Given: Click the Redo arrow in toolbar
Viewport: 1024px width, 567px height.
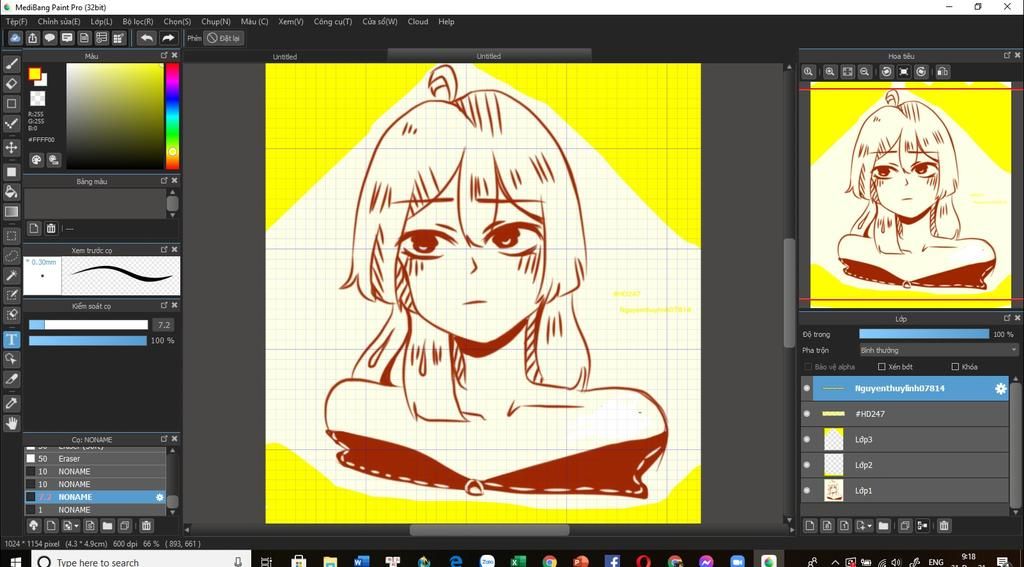Looking at the screenshot, I should [168, 38].
